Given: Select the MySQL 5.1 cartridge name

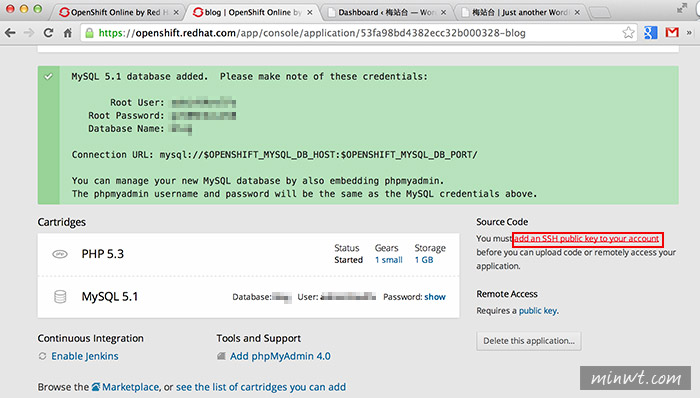Looking at the screenshot, I should tap(110, 297).
